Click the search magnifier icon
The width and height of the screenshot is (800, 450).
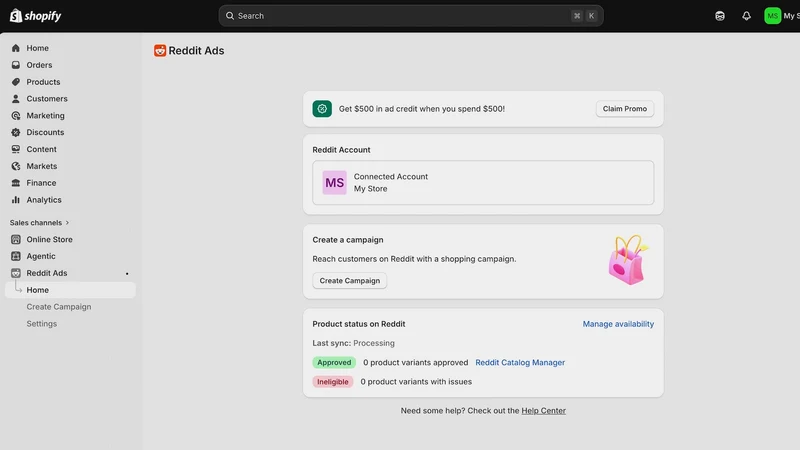point(230,16)
